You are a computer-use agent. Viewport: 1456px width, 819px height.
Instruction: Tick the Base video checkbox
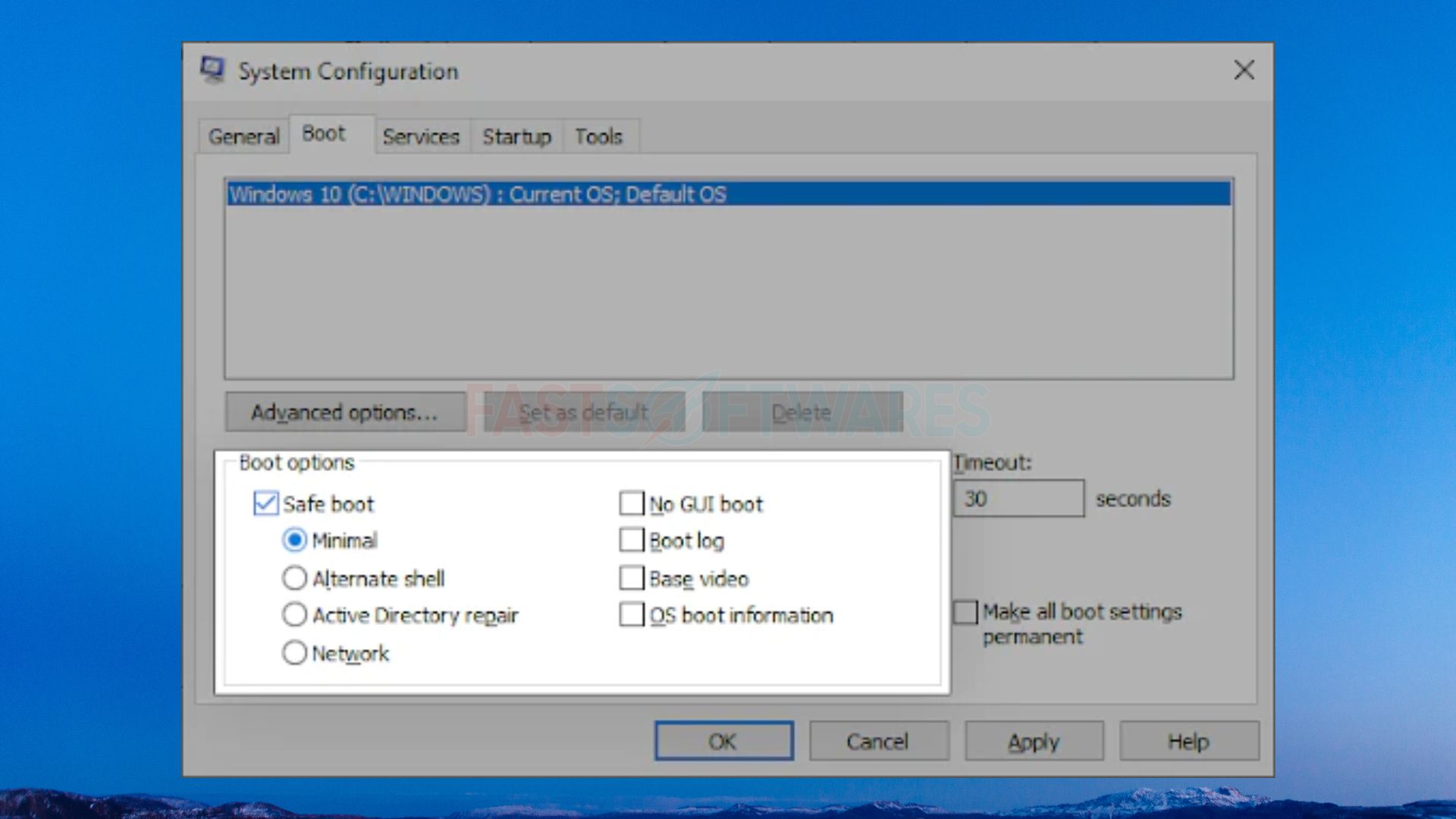632,578
